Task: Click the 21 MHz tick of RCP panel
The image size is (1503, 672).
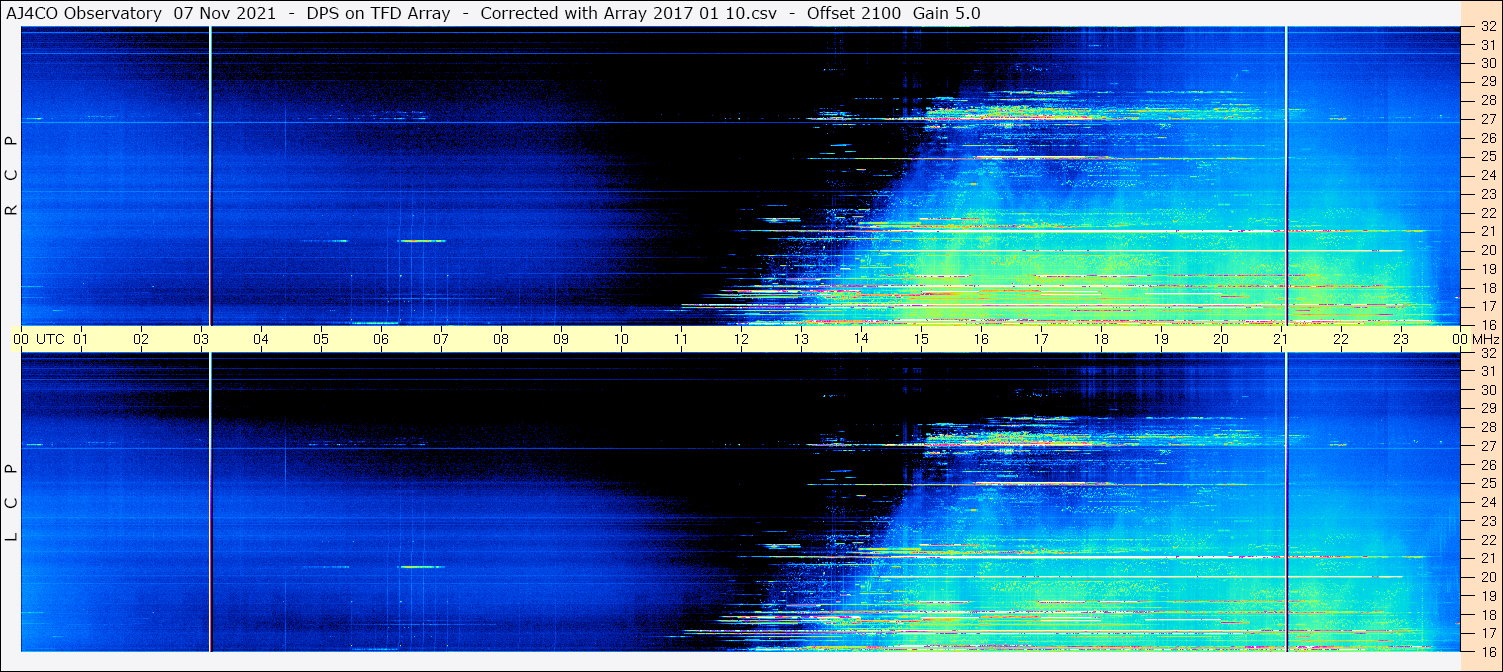Action: [1488, 231]
